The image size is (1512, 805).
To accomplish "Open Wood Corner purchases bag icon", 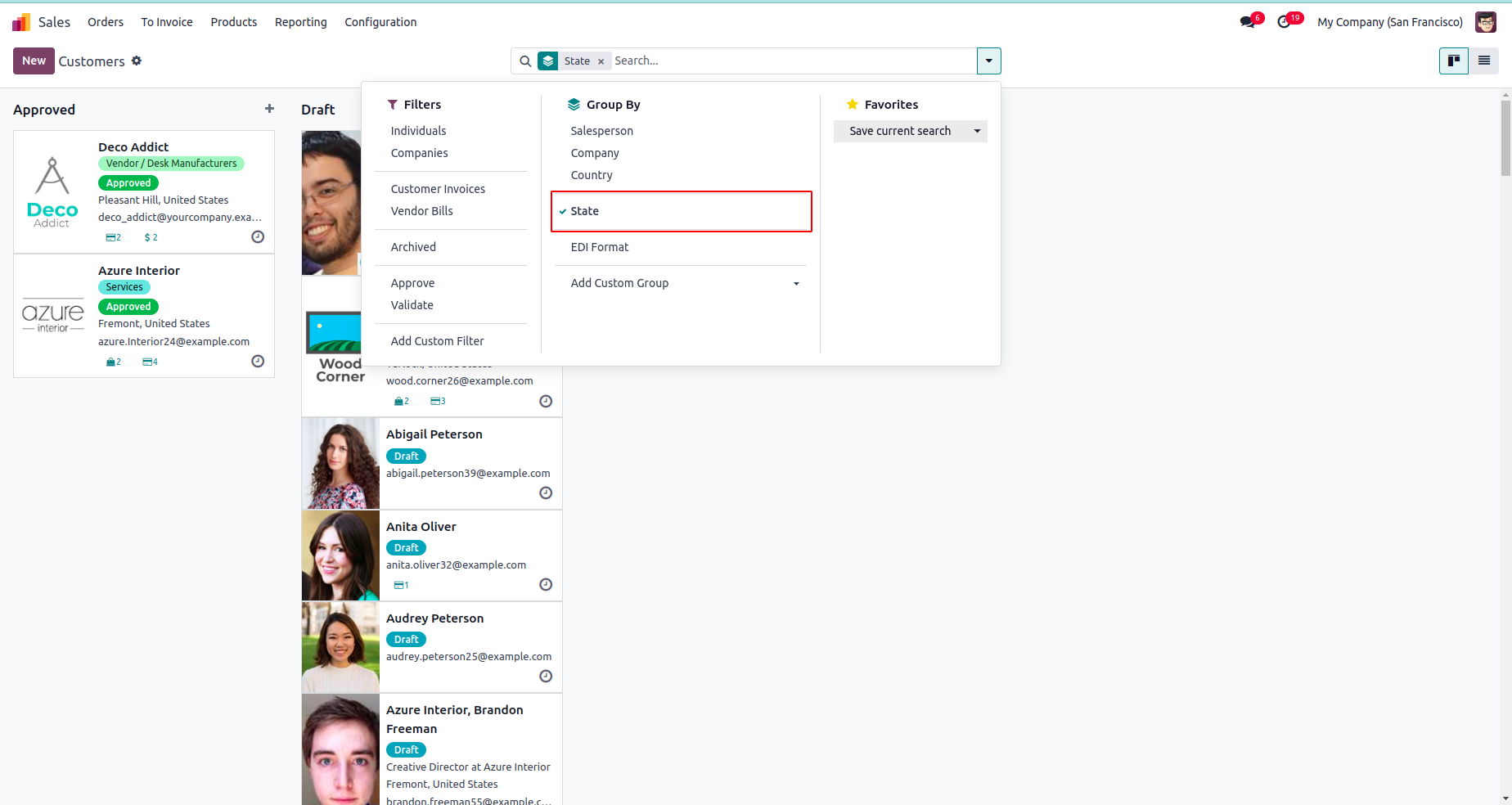I will pos(401,401).
